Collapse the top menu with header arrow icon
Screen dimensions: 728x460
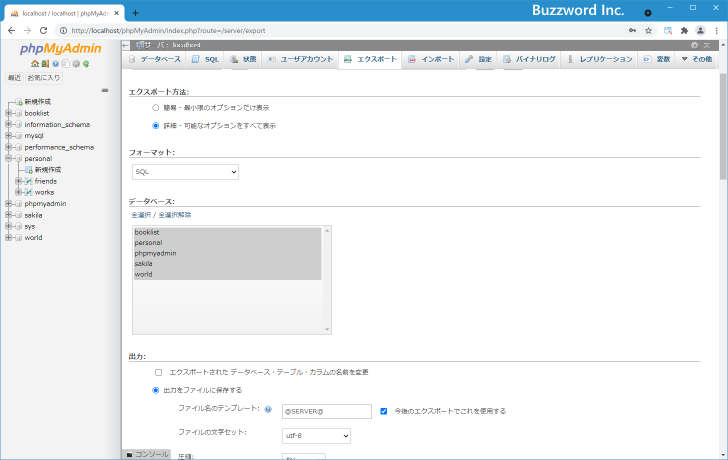[x=707, y=45]
